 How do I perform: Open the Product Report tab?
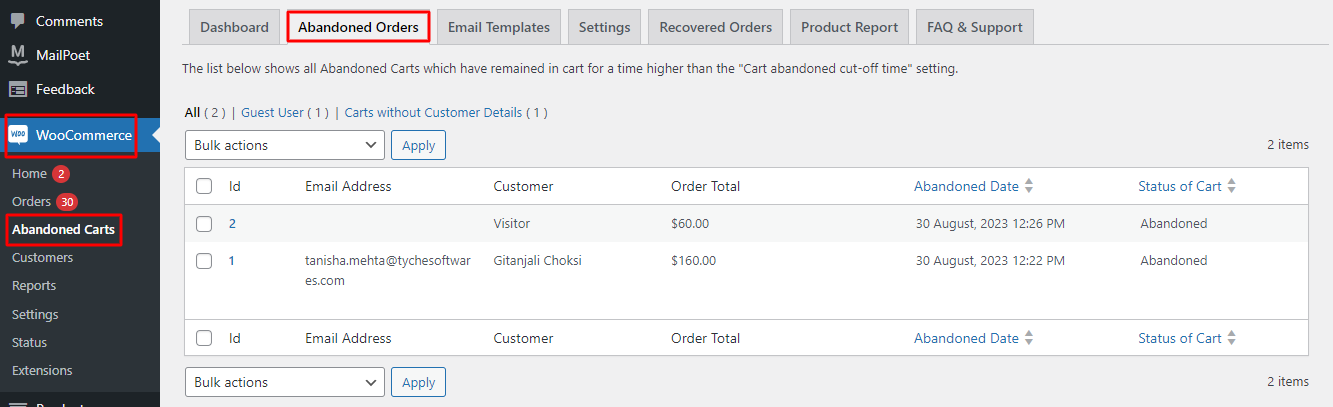pyautogui.click(x=849, y=27)
